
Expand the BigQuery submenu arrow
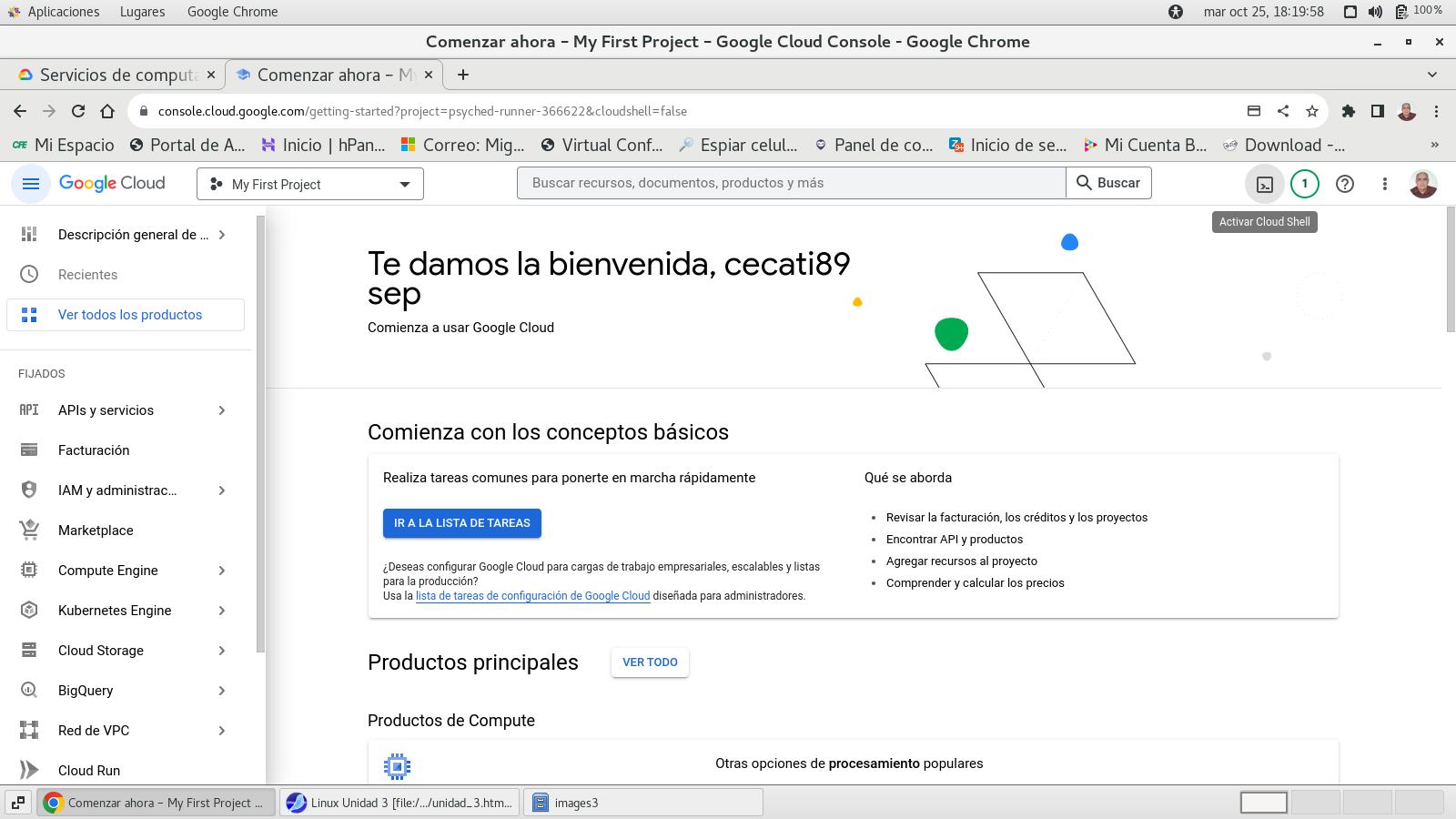tap(222, 691)
